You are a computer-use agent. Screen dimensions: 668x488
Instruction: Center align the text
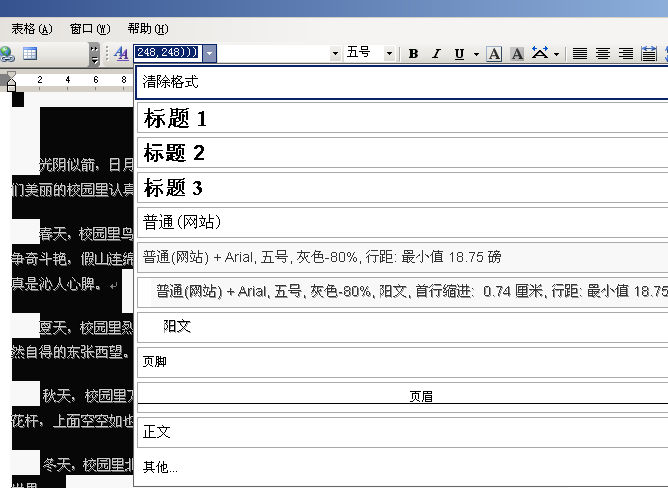(603, 54)
